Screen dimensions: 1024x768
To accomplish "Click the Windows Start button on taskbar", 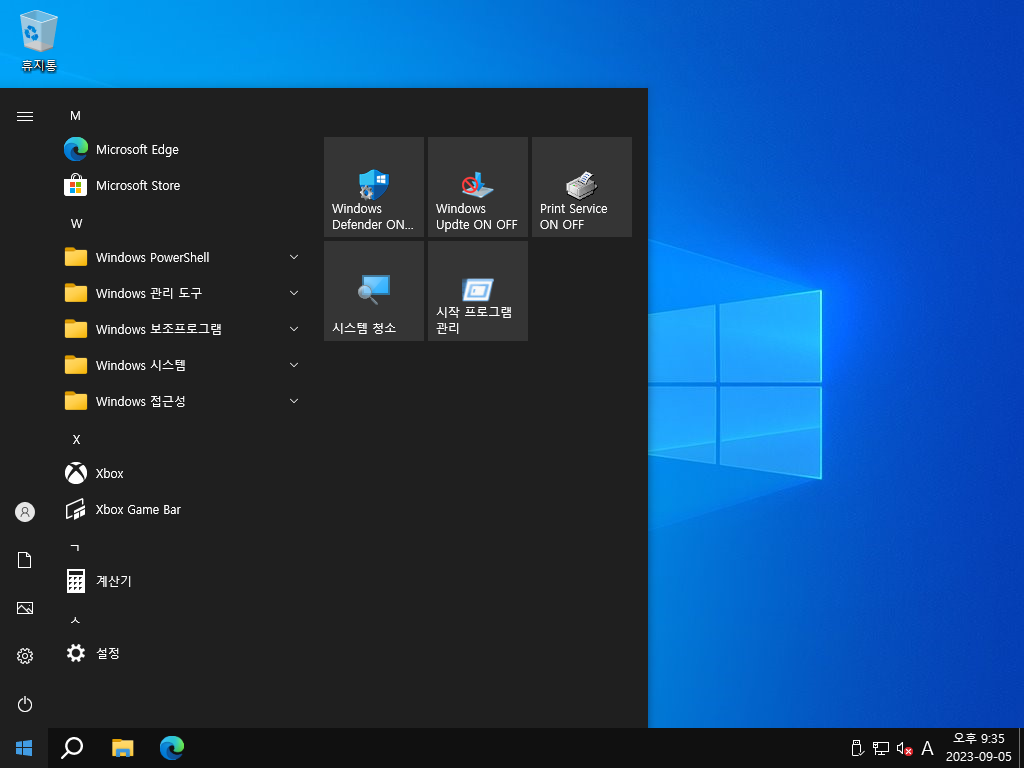I will coord(24,748).
